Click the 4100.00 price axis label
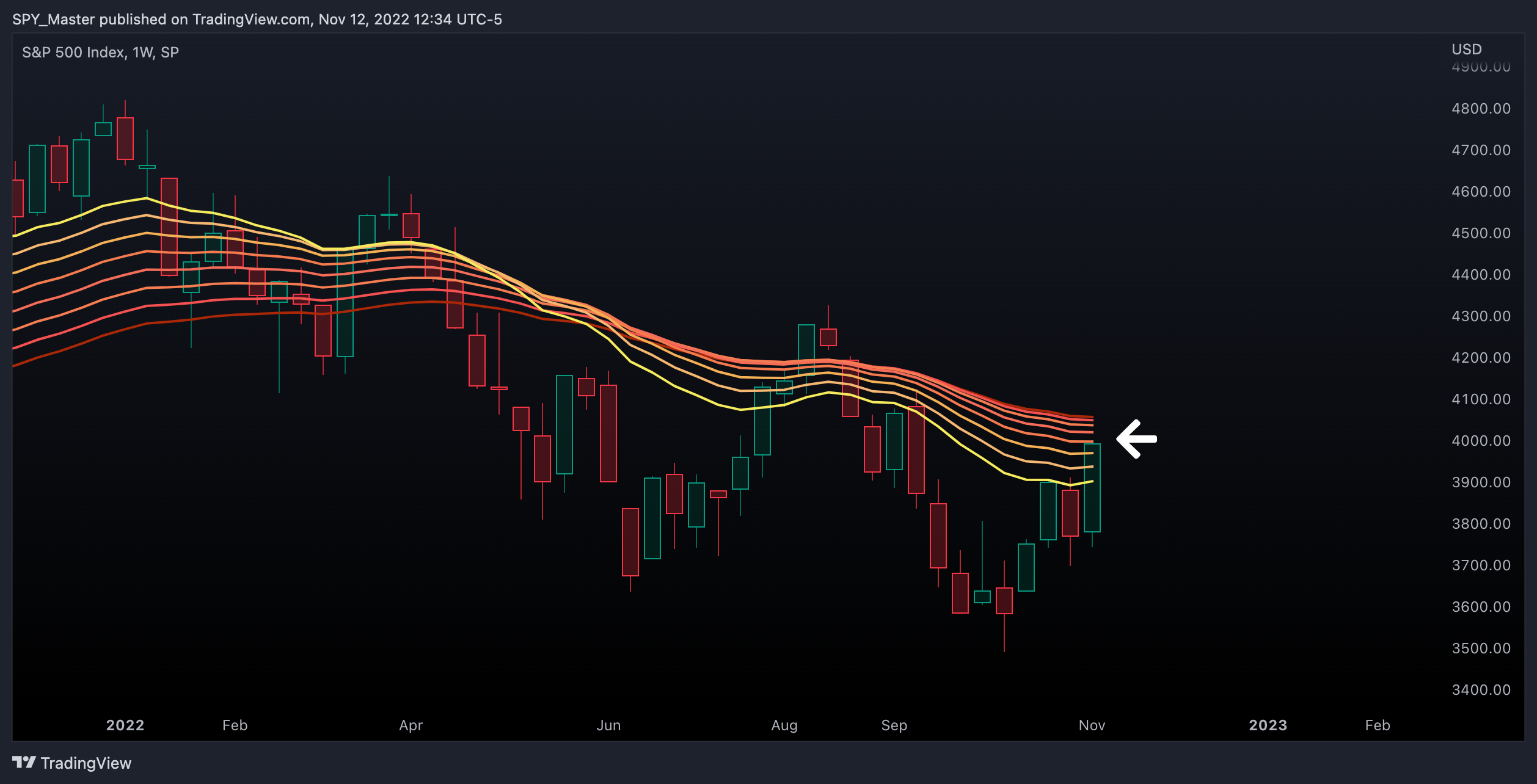The width and height of the screenshot is (1537, 784). 1481,399
